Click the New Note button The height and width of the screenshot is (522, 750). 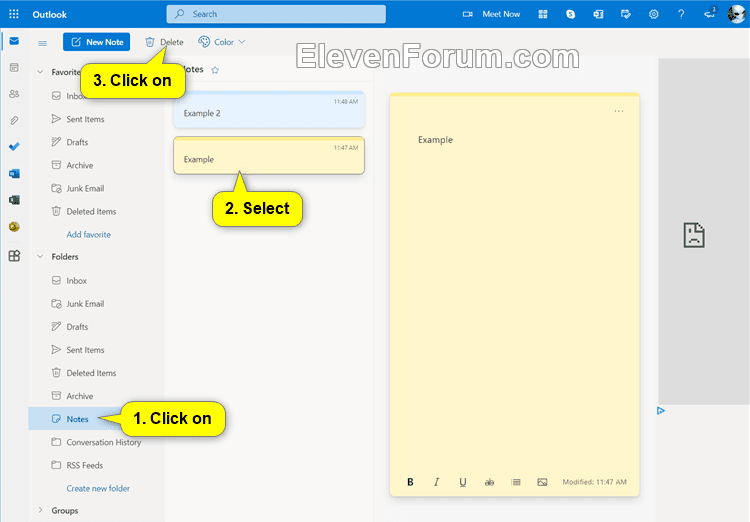coord(97,42)
